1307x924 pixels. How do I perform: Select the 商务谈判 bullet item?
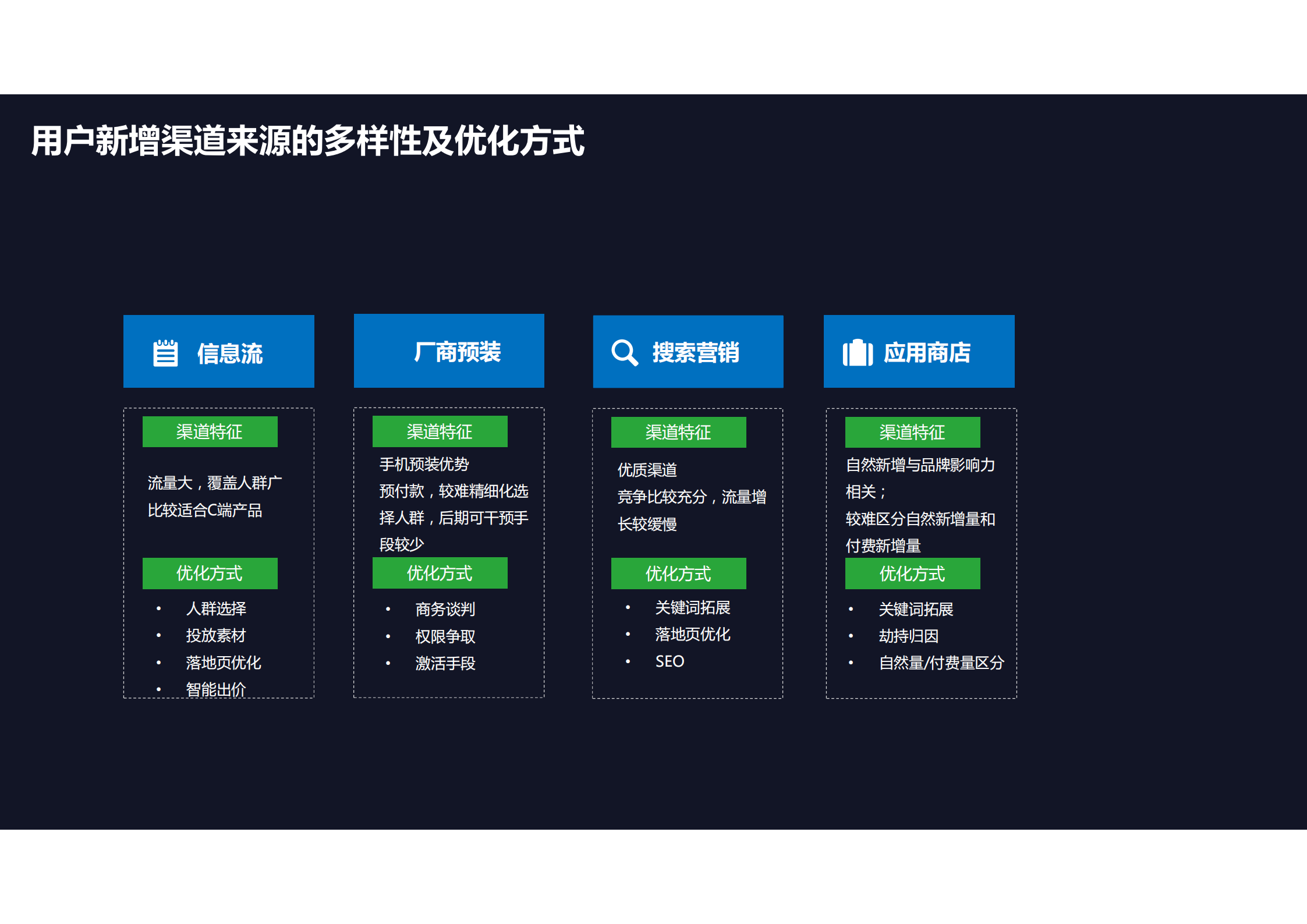pos(445,608)
